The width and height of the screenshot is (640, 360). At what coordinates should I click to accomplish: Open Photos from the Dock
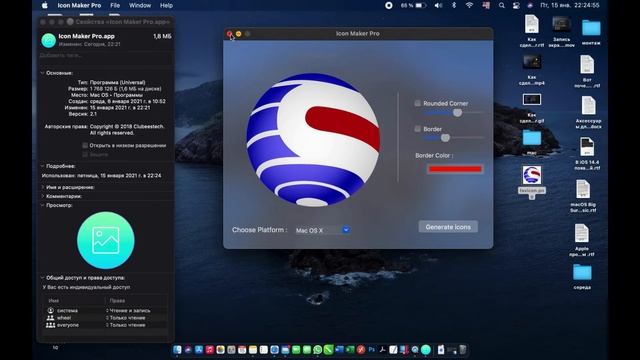[220, 349]
